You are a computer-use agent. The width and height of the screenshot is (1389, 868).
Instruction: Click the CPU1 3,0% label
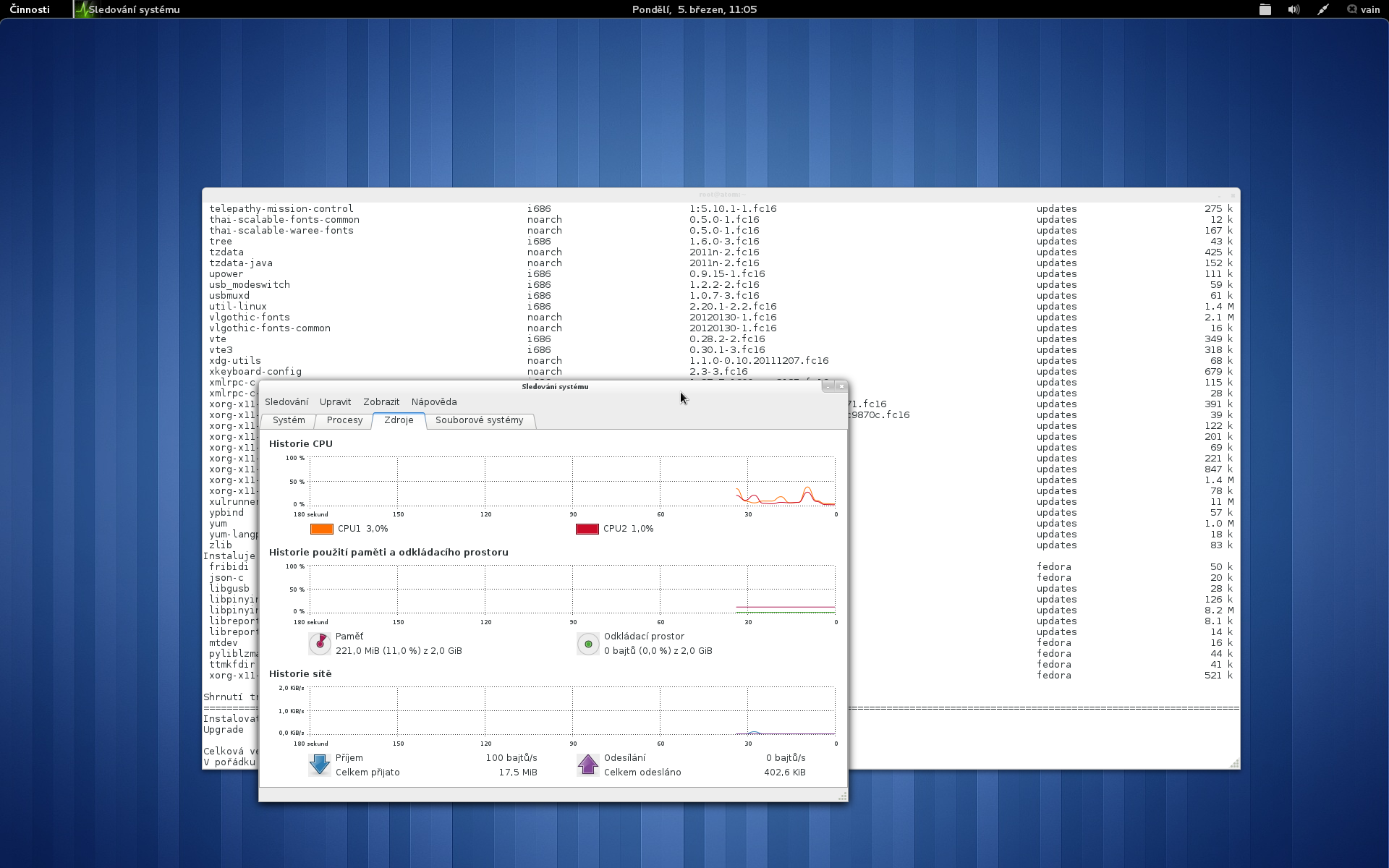point(362,529)
